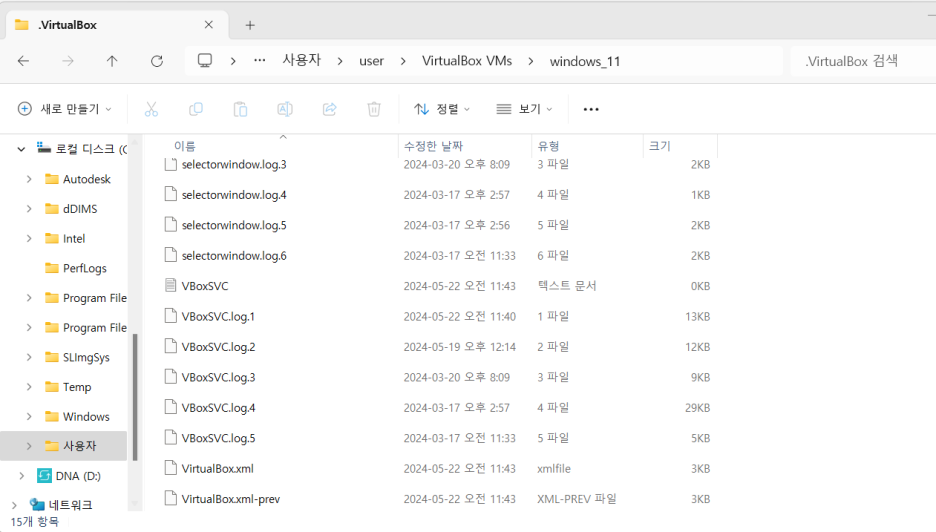Viewport: 936px width, 532px height.
Task: Open the 정렬 (Sort) dropdown
Action: click(442, 109)
